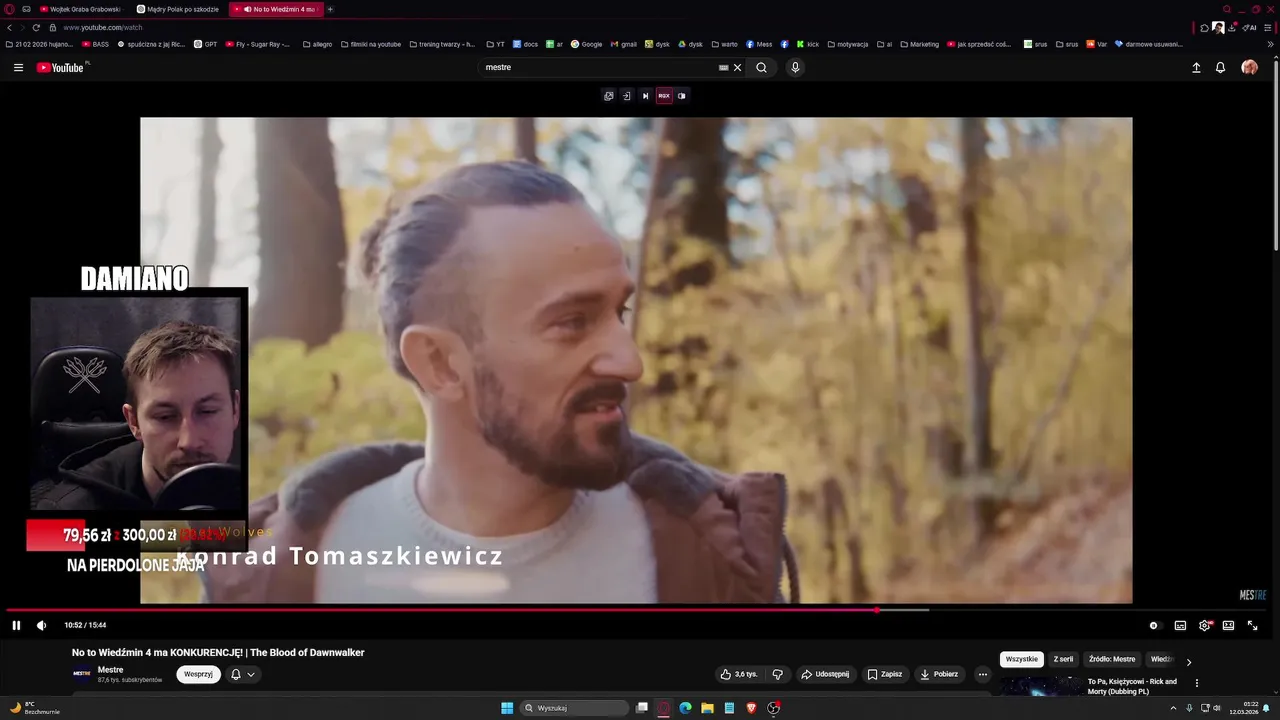Mute the video volume
This screenshot has width=1280, height=720.
[41, 626]
